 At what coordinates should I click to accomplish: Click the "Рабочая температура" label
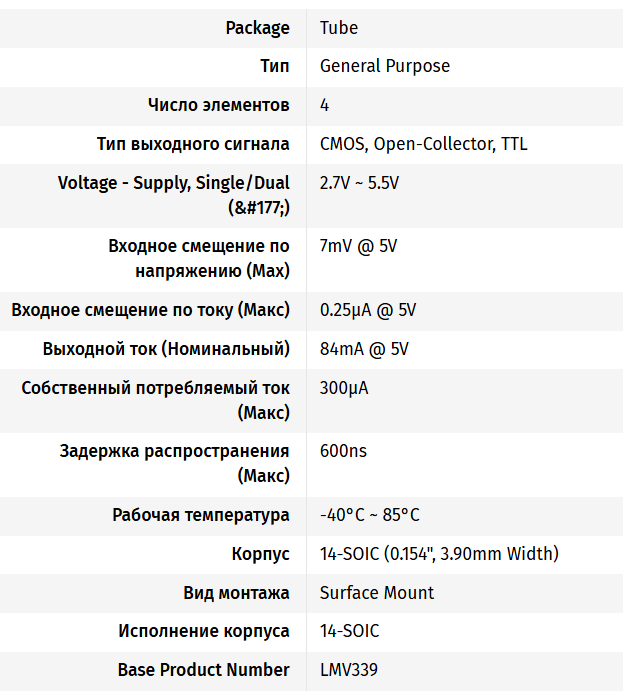click(201, 515)
